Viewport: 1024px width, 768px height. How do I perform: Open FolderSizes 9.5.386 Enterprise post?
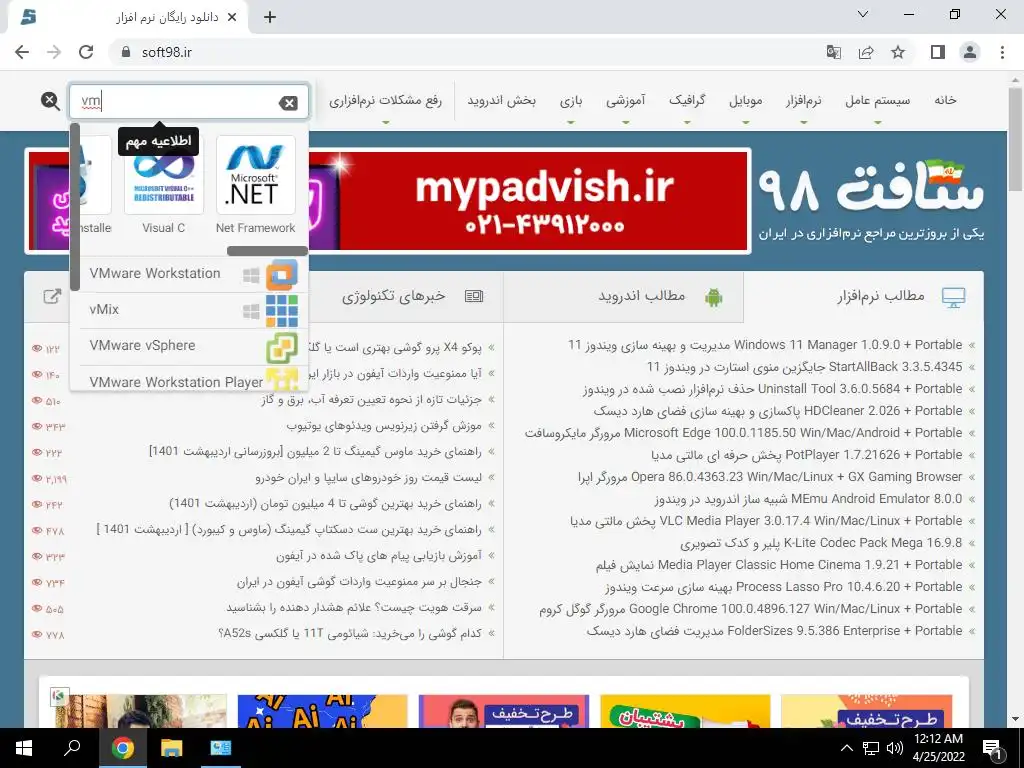point(774,631)
